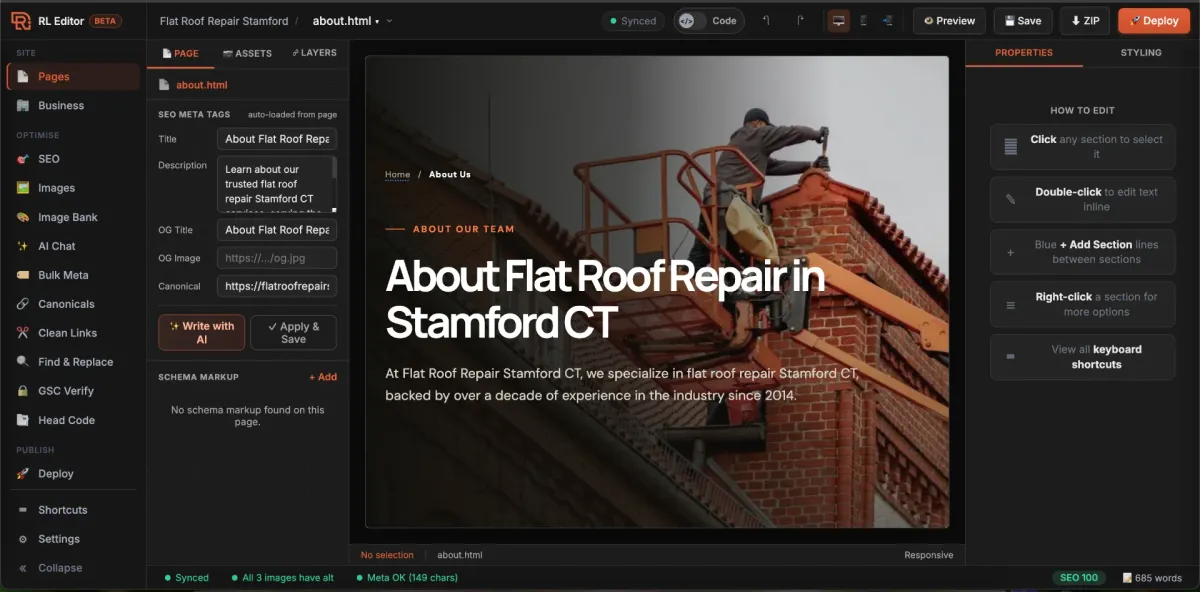
Task: Open View all keyboard shortcuts card
Action: 1083,357
